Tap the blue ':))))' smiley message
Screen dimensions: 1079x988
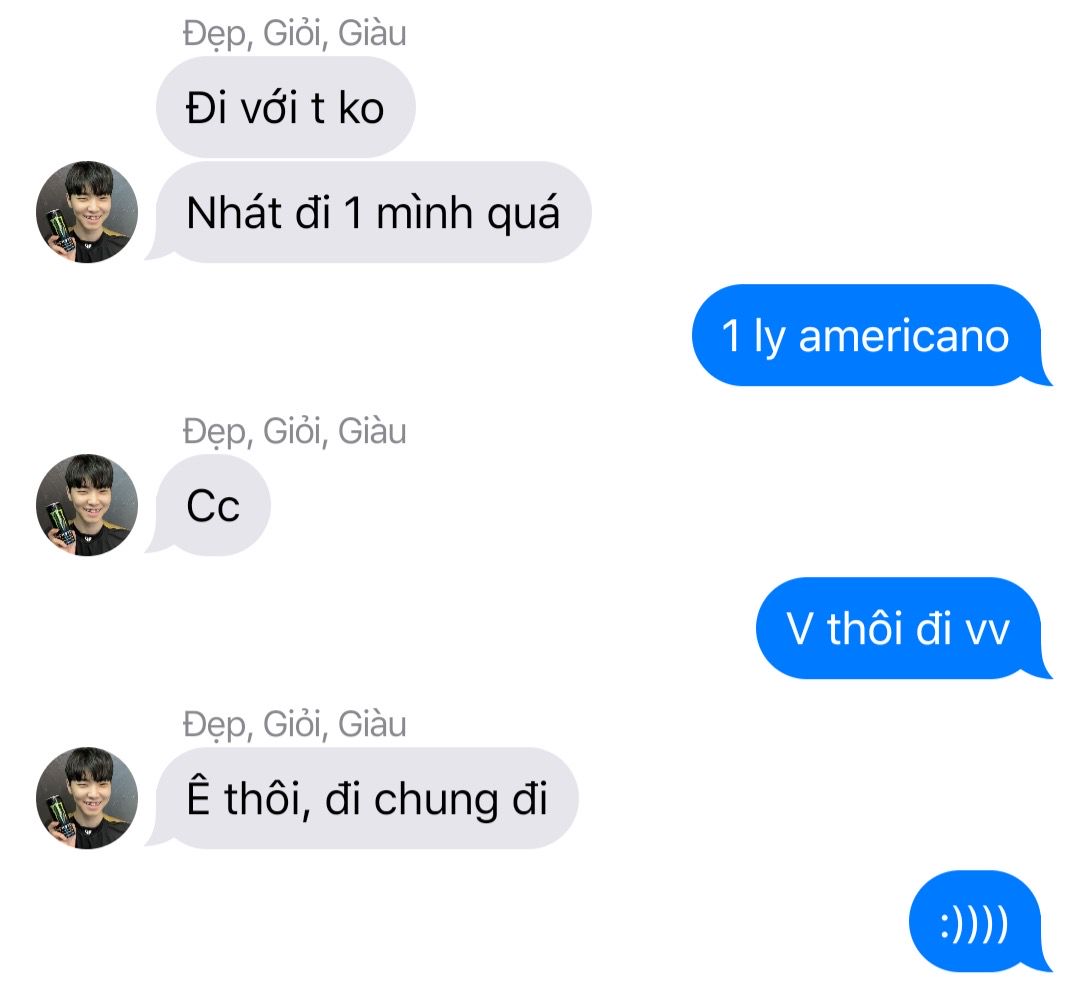coord(981,921)
